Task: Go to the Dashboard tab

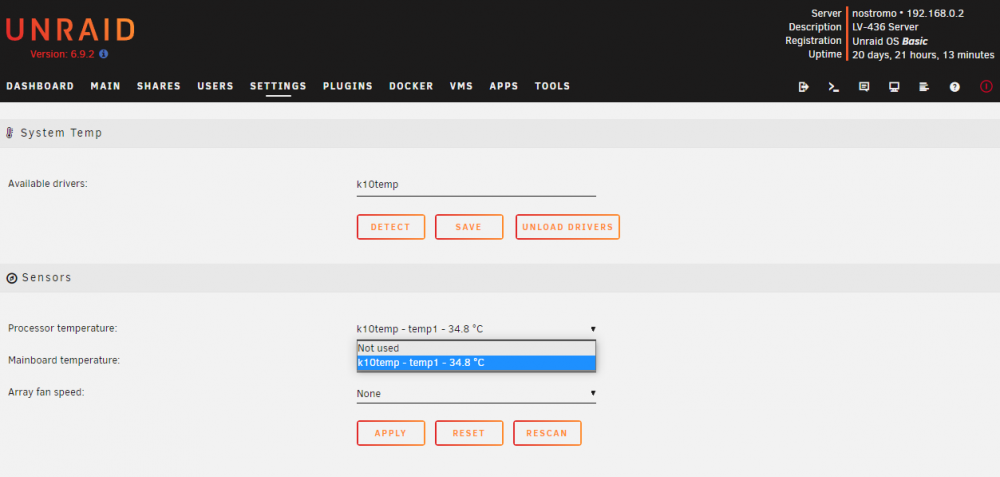Action: pos(40,86)
